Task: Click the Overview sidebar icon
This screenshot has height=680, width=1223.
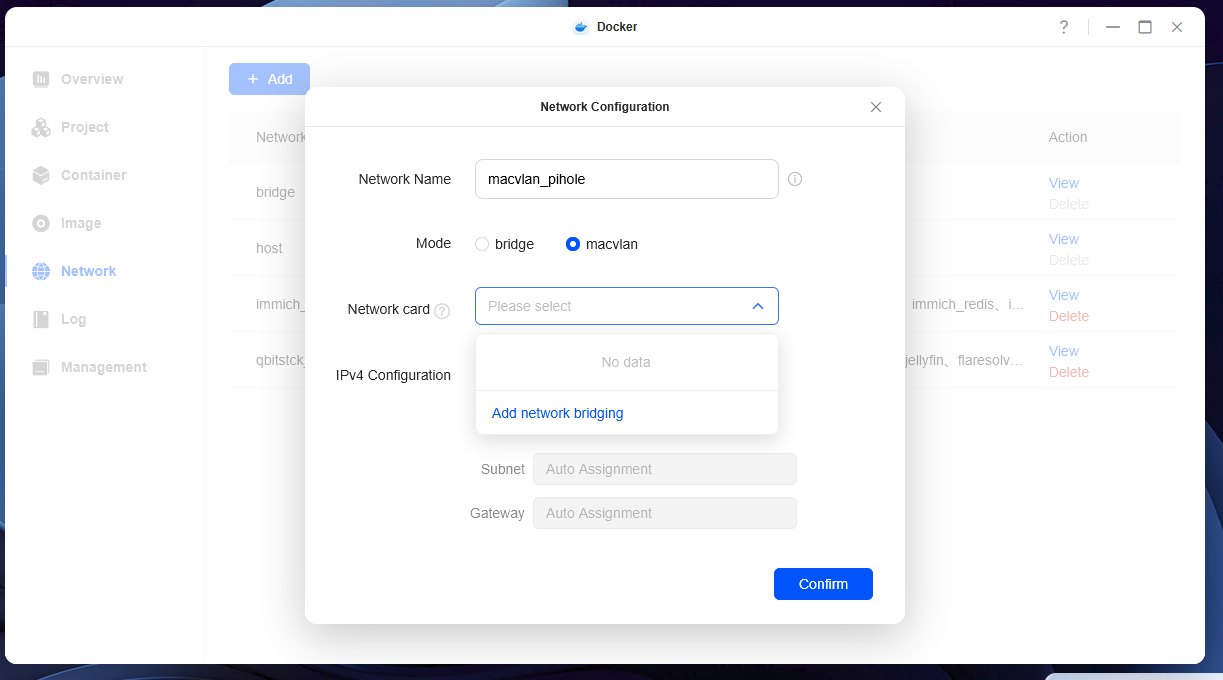Action: [41, 79]
